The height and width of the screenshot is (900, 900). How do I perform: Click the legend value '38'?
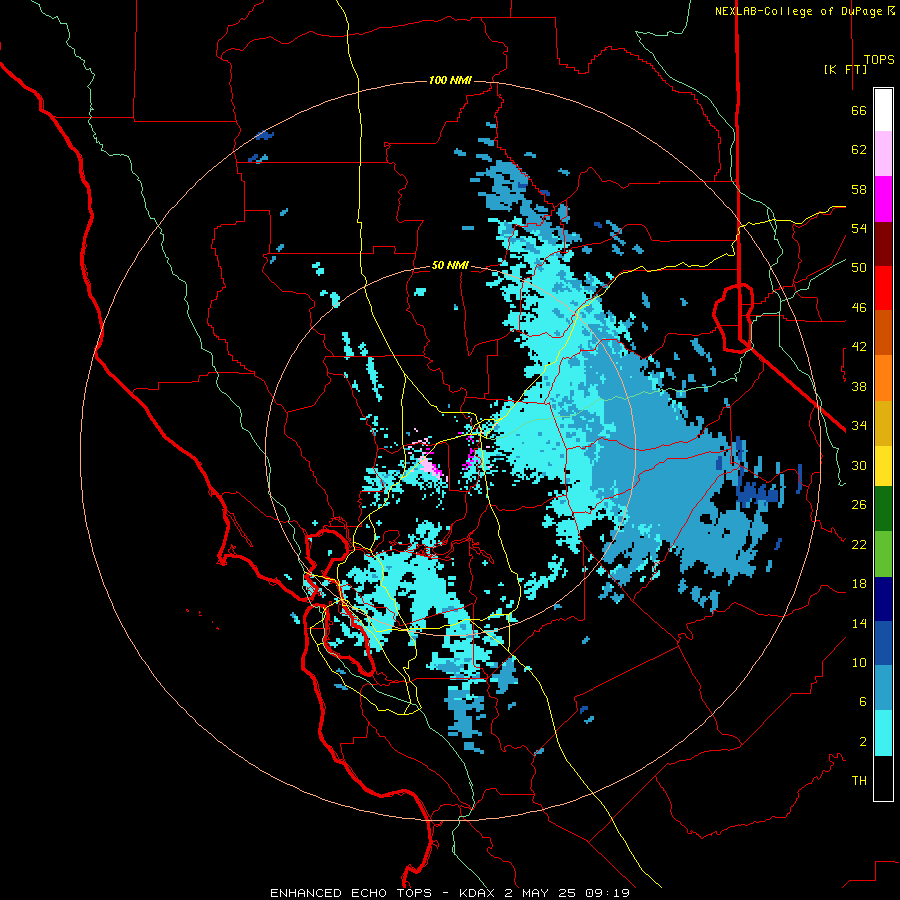(x=859, y=386)
